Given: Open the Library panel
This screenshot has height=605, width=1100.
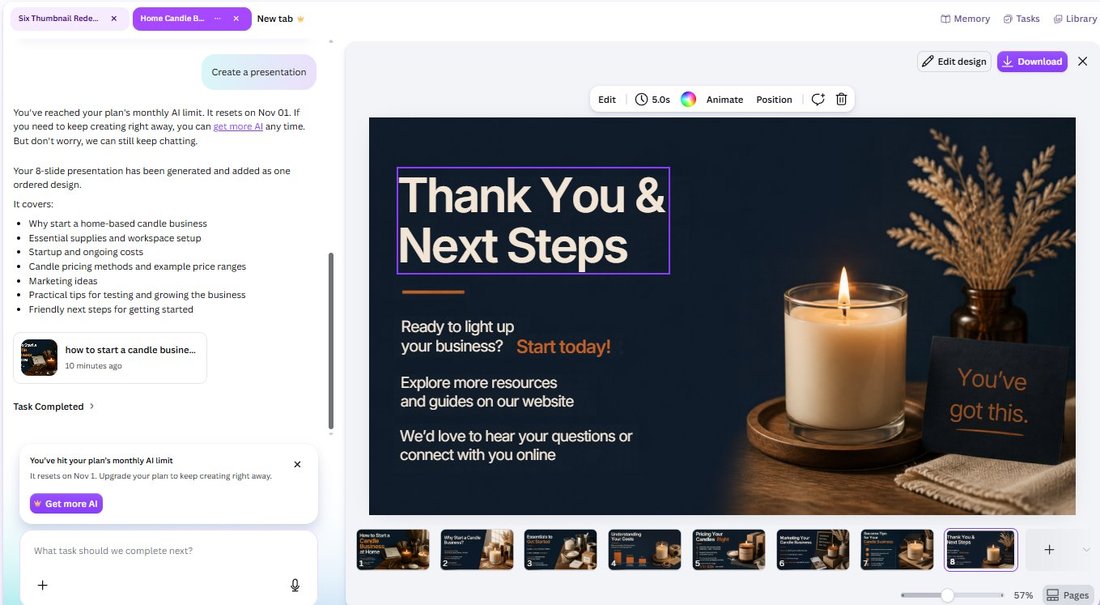Looking at the screenshot, I should coord(1075,19).
